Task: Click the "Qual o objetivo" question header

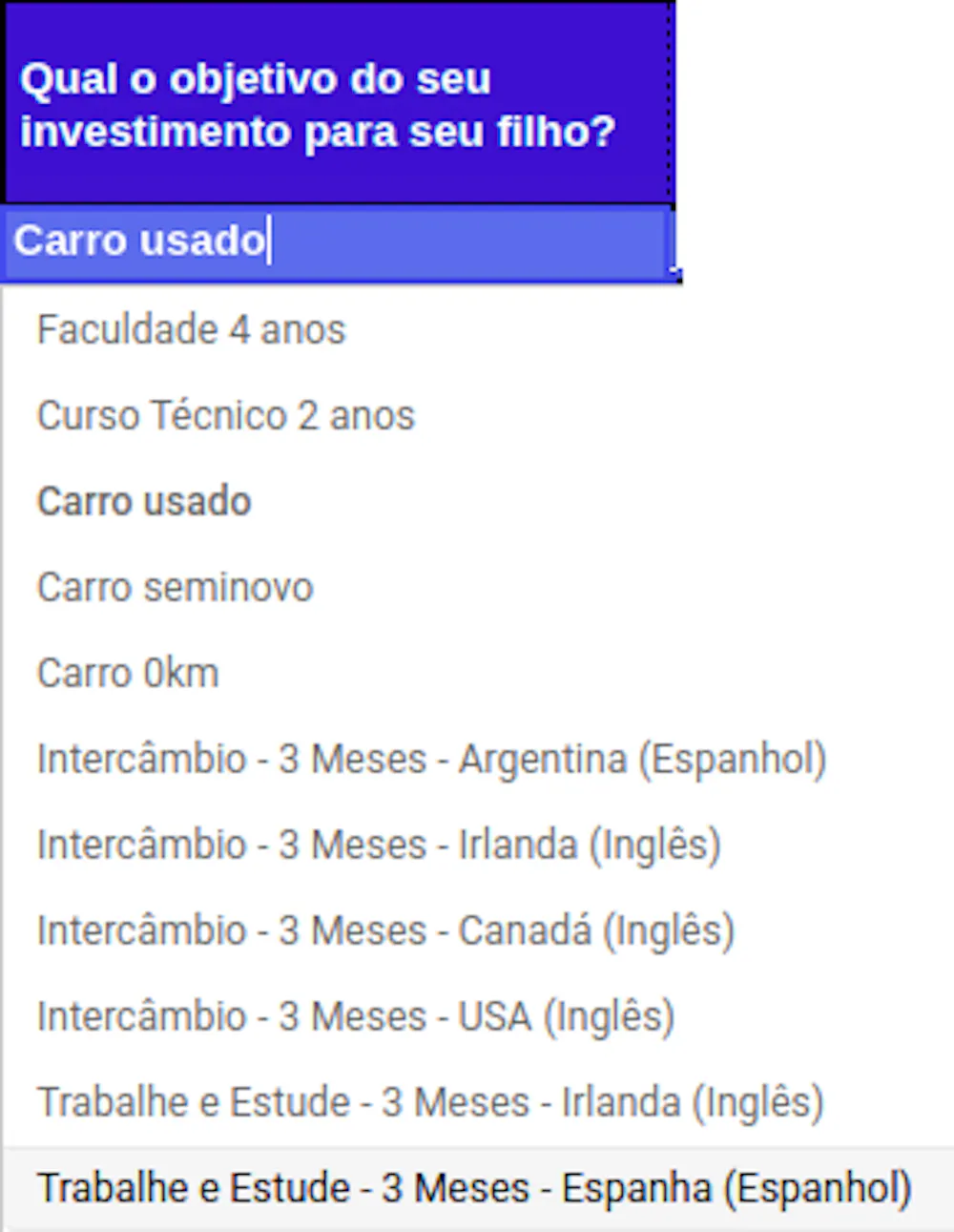Action: (339, 105)
